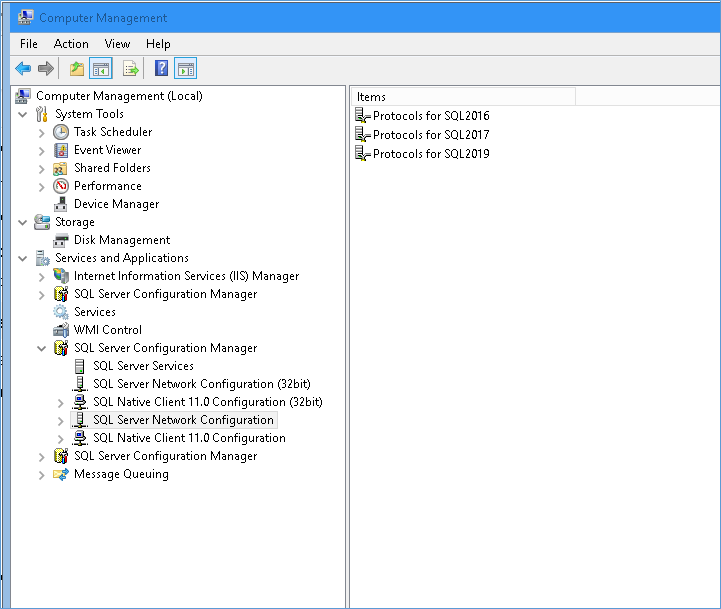Screen dimensions: 721x609
Task: Click the Protocols for SQL2016 icon
Action: (x=362, y=115)
